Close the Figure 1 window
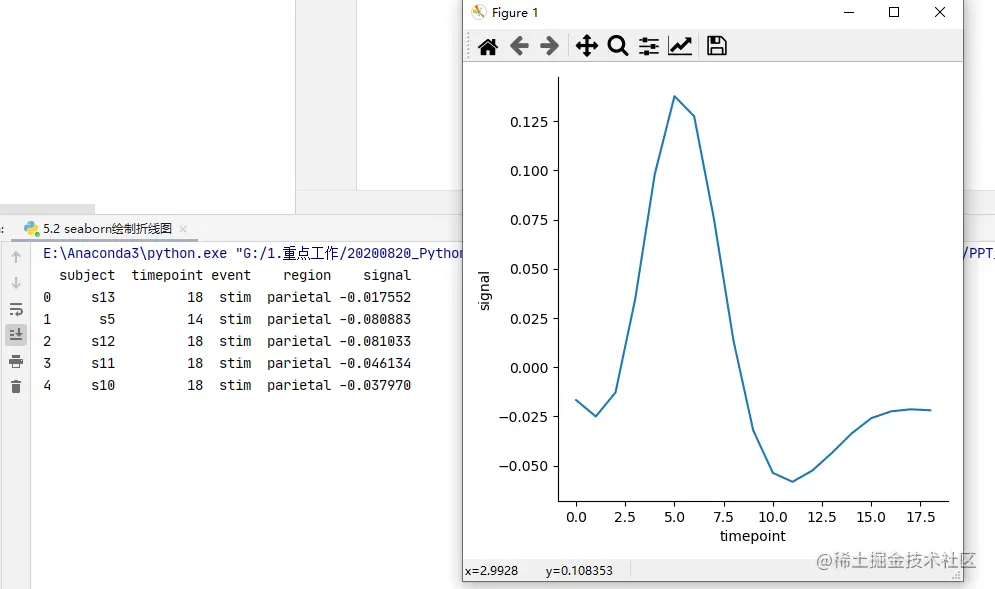 click(940, 12)
